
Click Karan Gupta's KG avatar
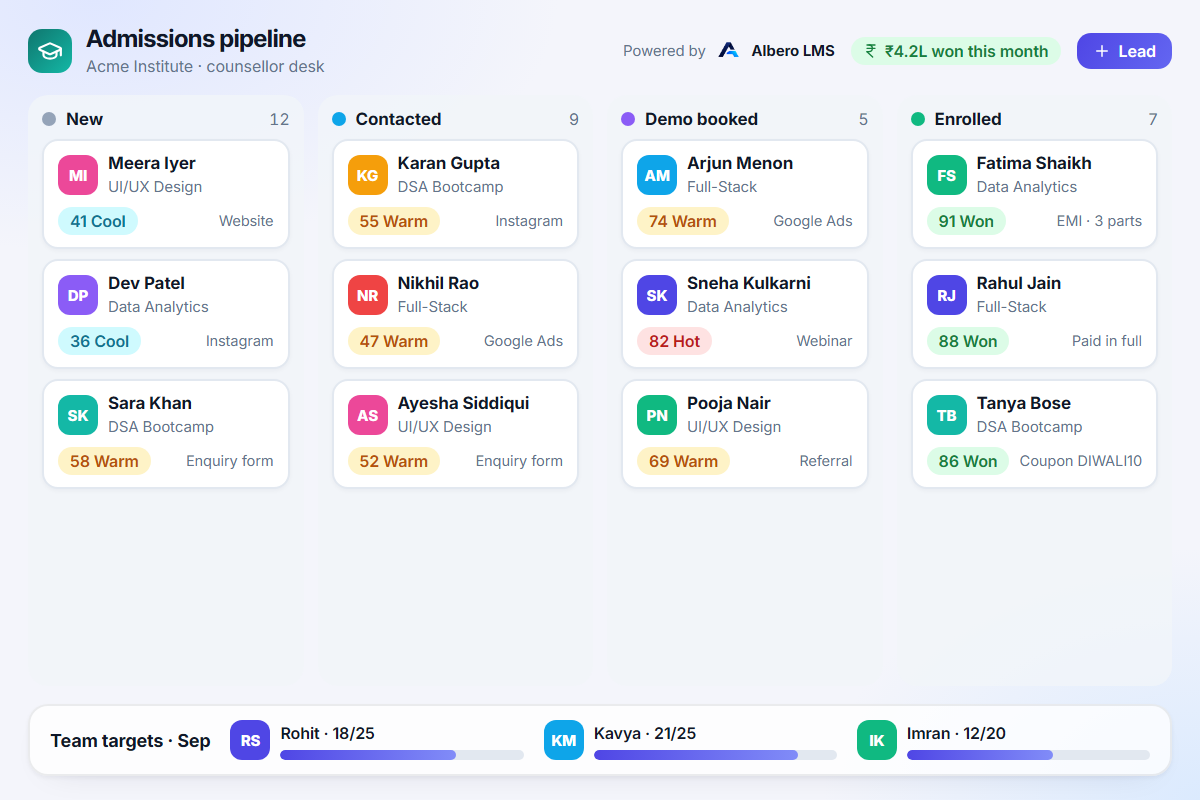coord(368,175)
